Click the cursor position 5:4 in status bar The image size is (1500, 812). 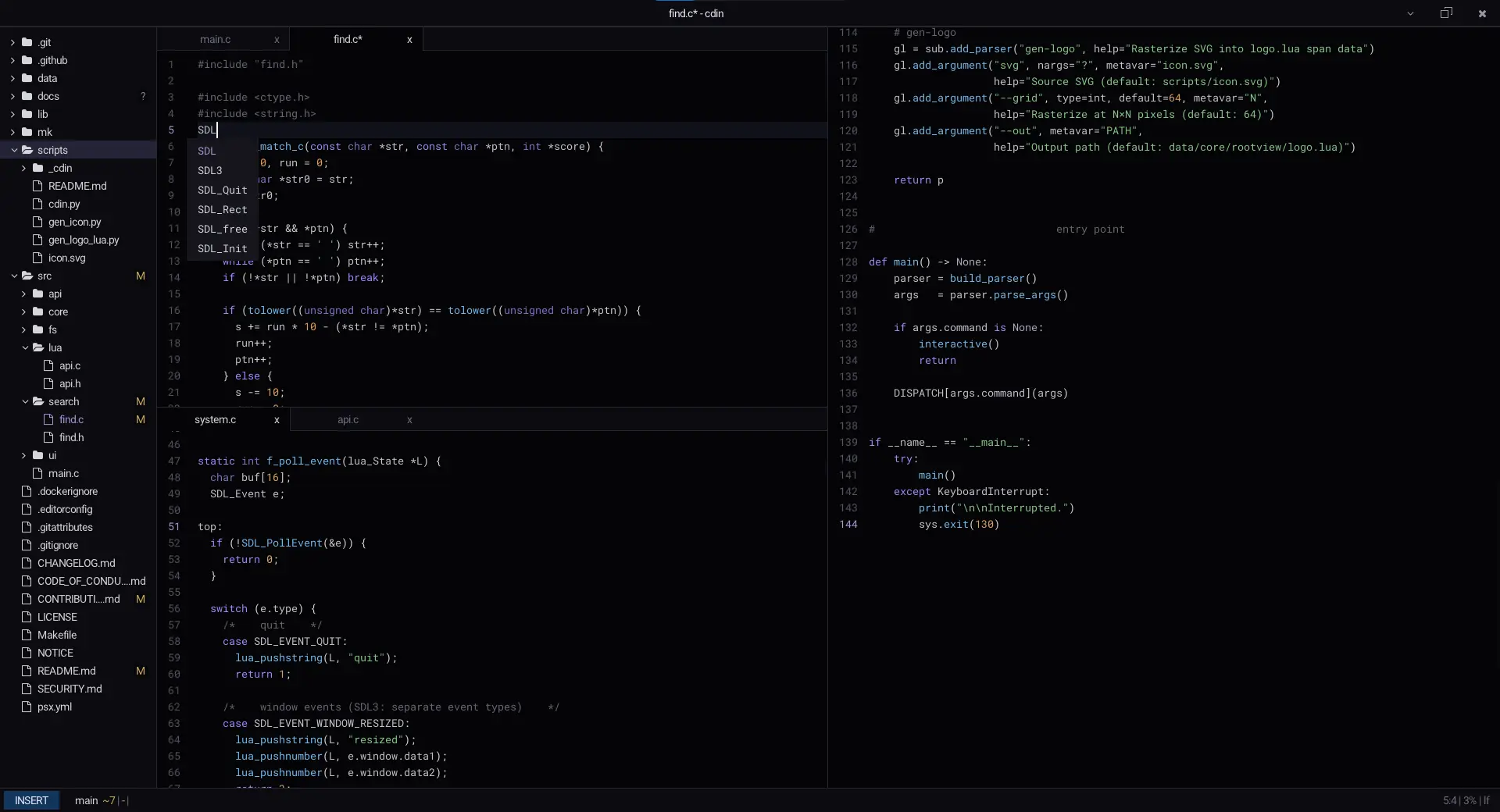click(1449, 800)
